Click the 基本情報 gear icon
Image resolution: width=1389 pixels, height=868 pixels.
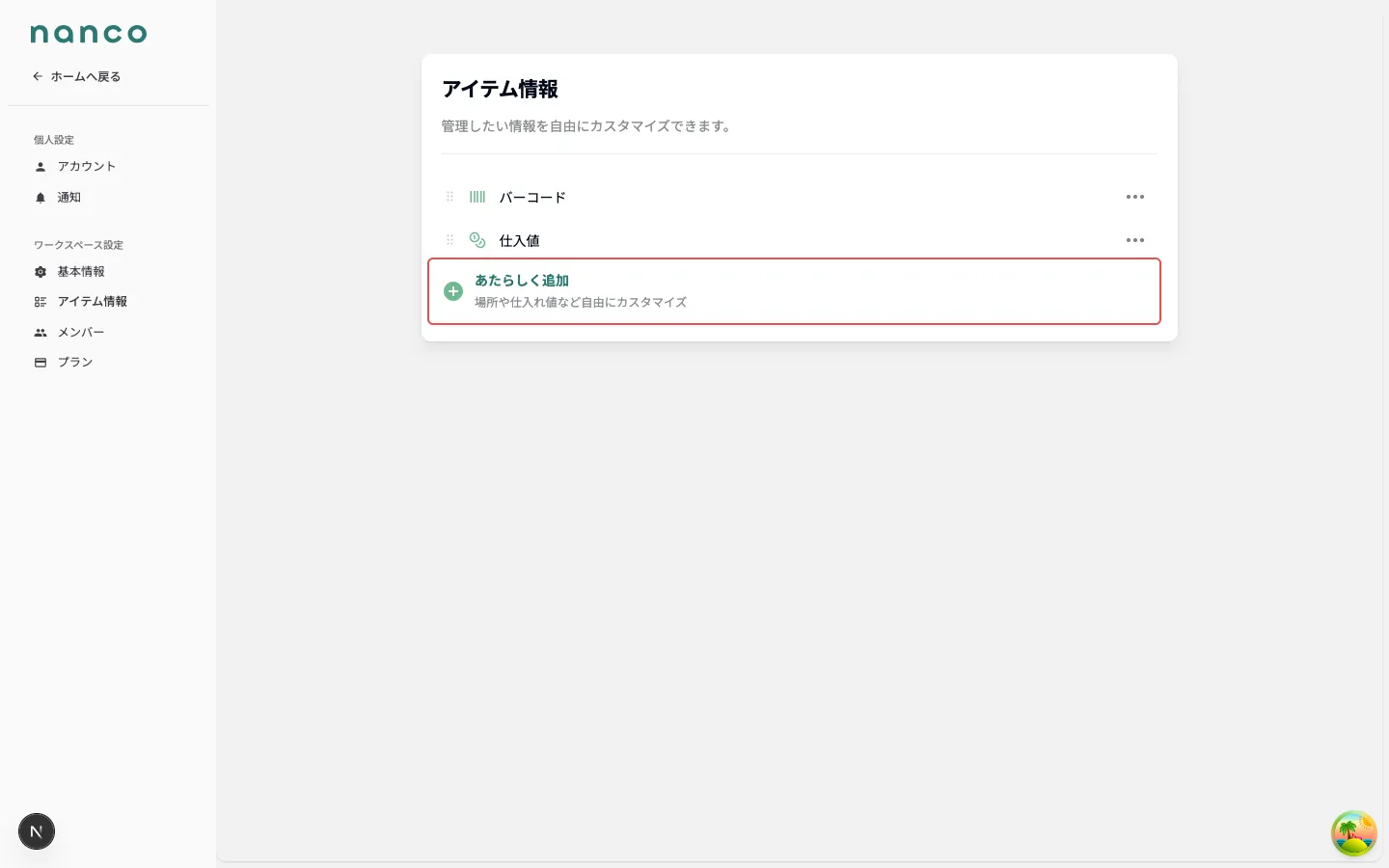click(41, 272)
